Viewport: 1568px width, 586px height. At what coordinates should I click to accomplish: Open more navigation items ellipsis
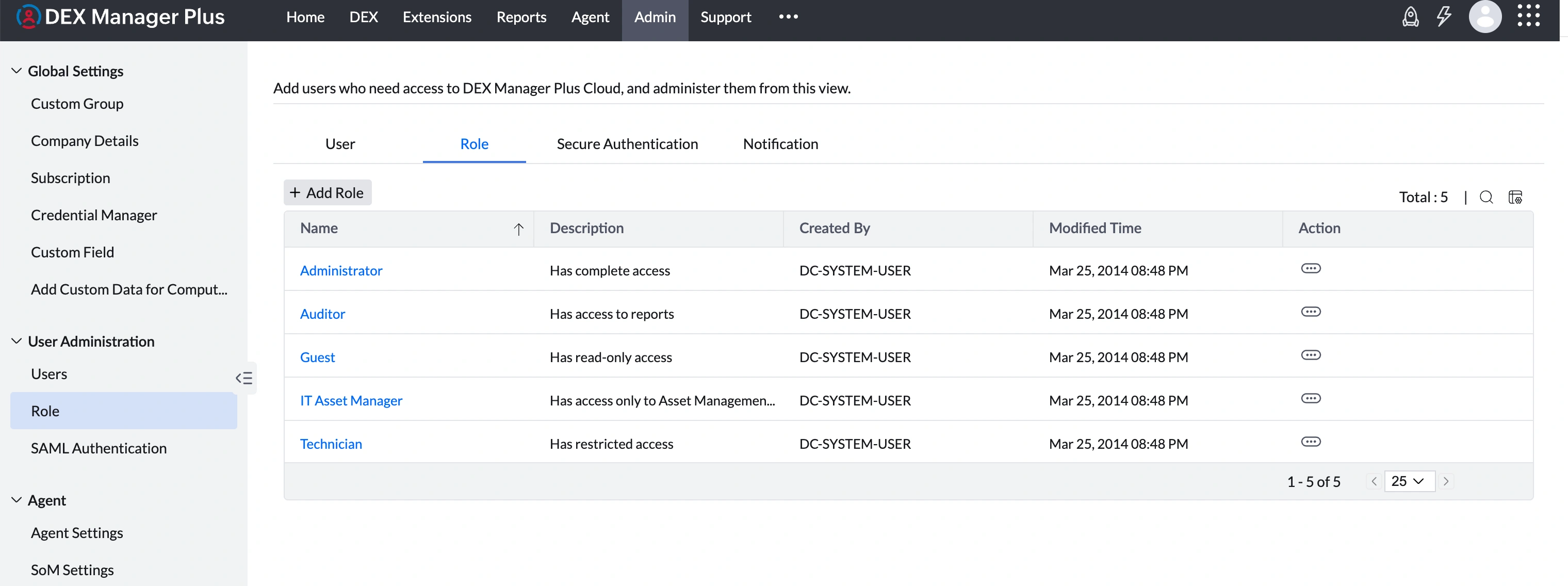click(x=788, y=17)
